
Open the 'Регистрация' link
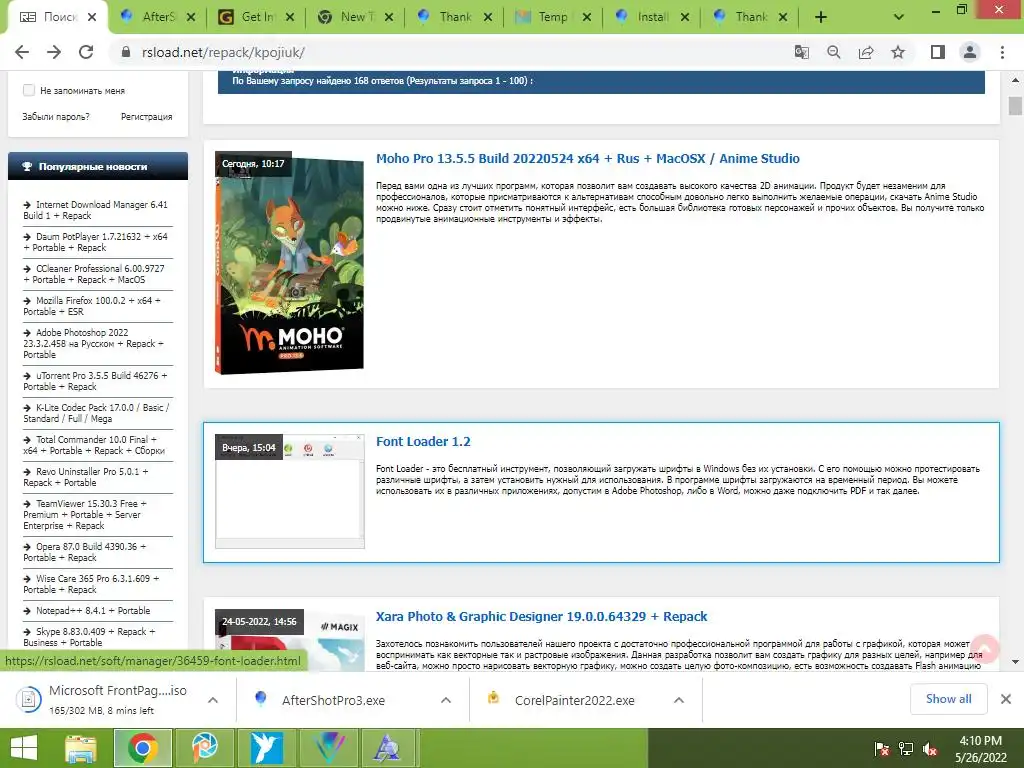click(146, 117)
